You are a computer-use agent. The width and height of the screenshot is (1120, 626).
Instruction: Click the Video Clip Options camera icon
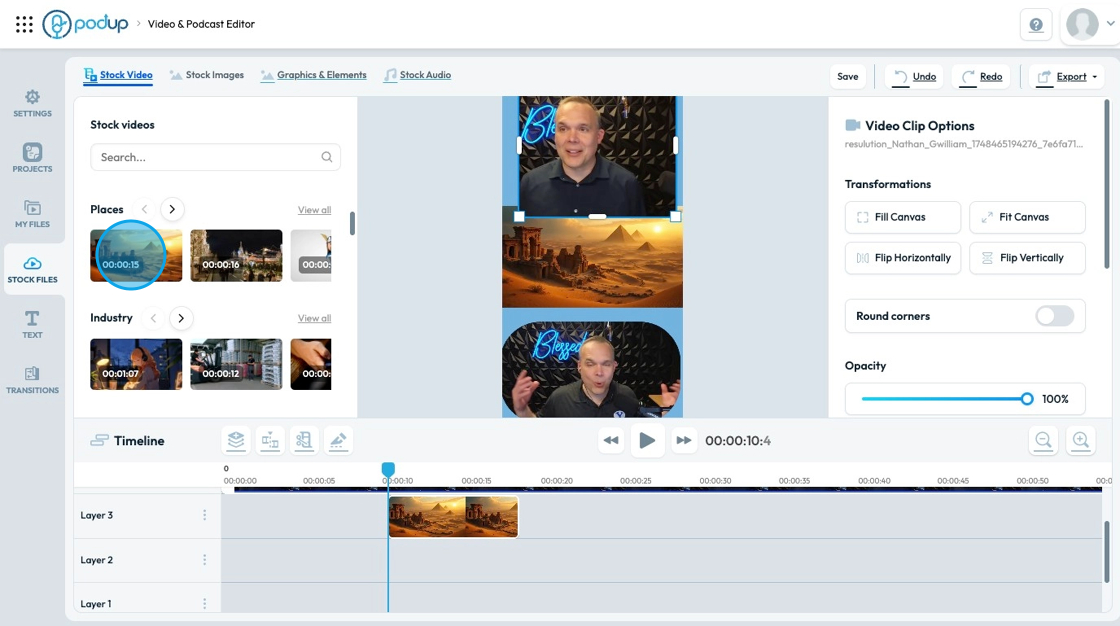pyautogui.click(x=852, y=125)
